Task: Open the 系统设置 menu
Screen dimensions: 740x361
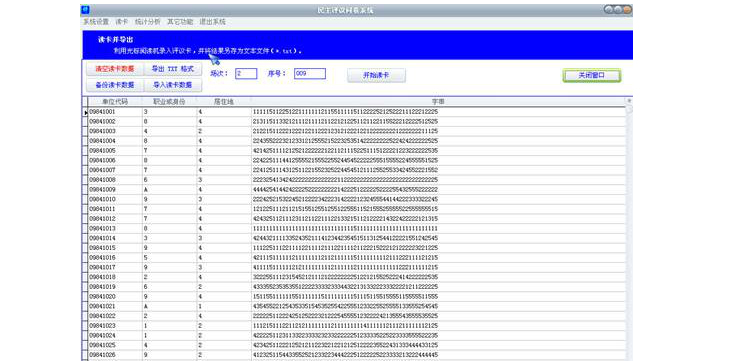Action: pos(96,22)
